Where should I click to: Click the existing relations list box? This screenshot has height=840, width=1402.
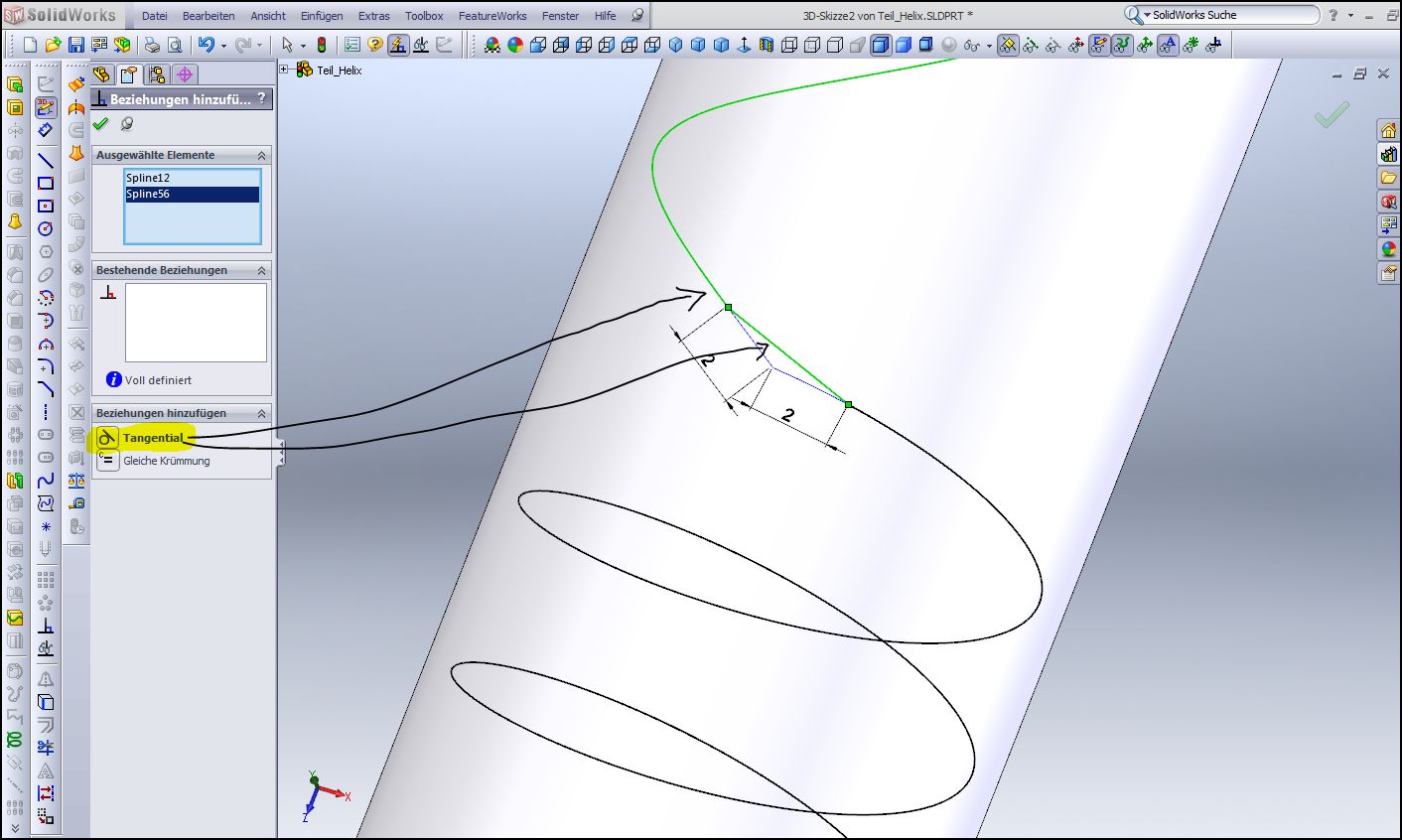coord(196,323)
